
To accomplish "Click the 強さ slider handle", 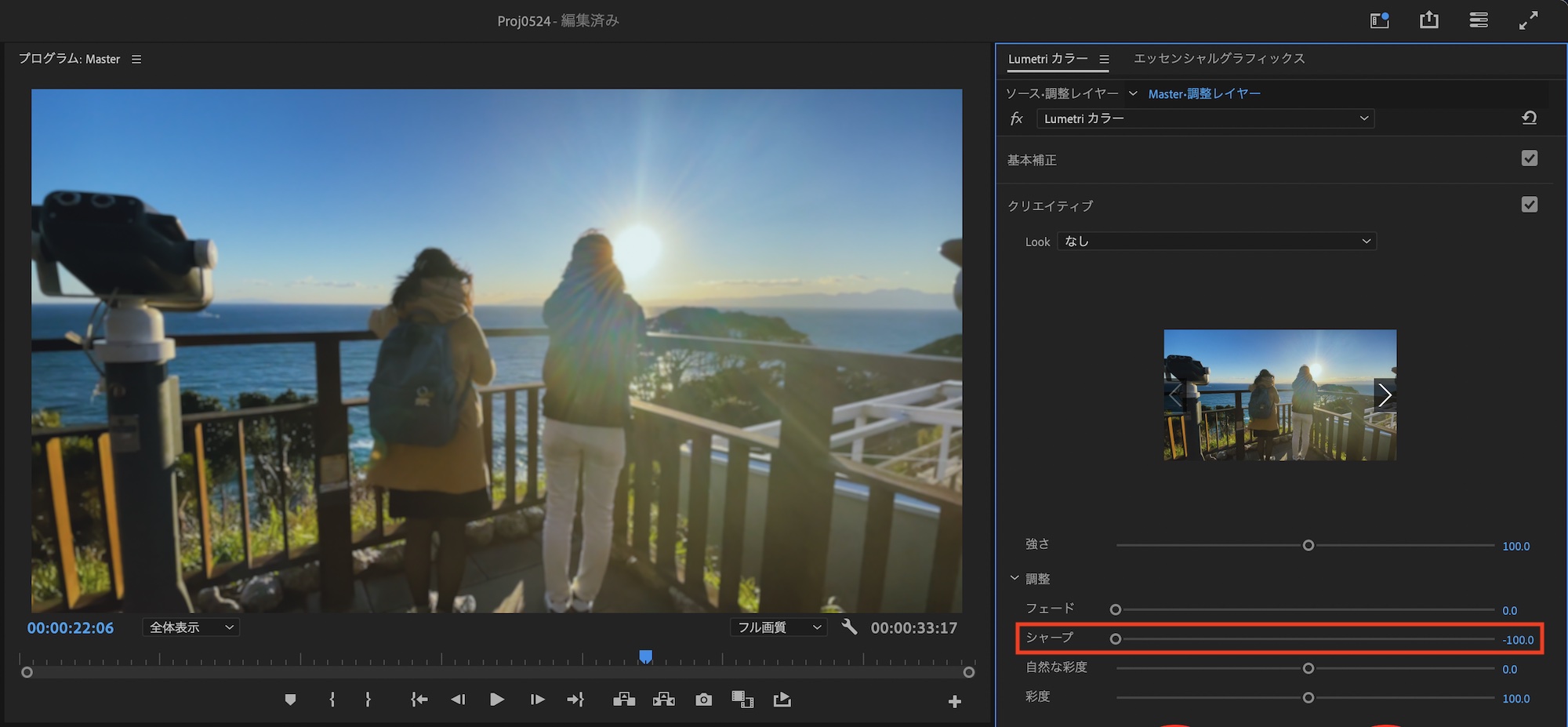I will 1308,545.
